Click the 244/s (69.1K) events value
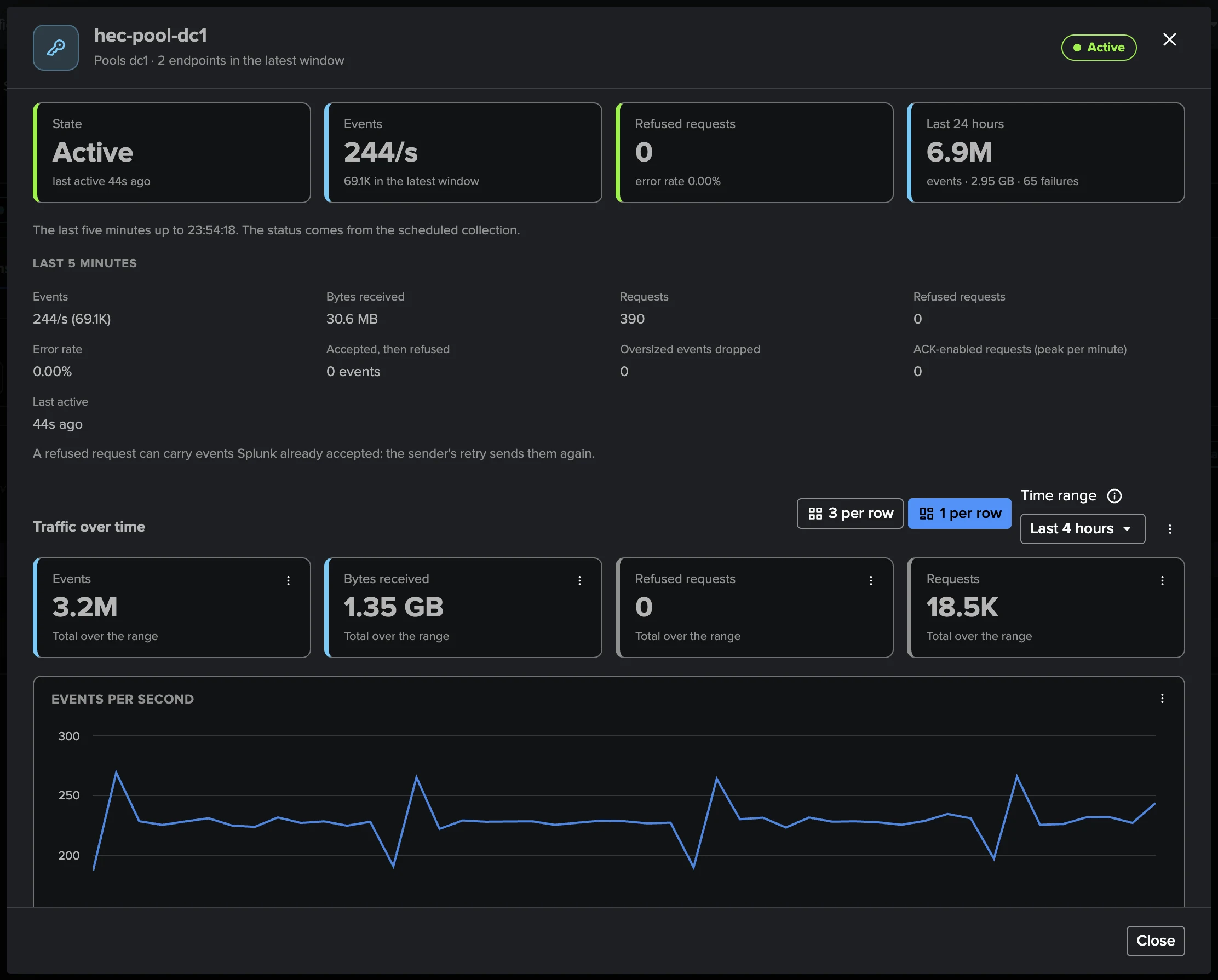The image size is (1218, 980). 72,319
